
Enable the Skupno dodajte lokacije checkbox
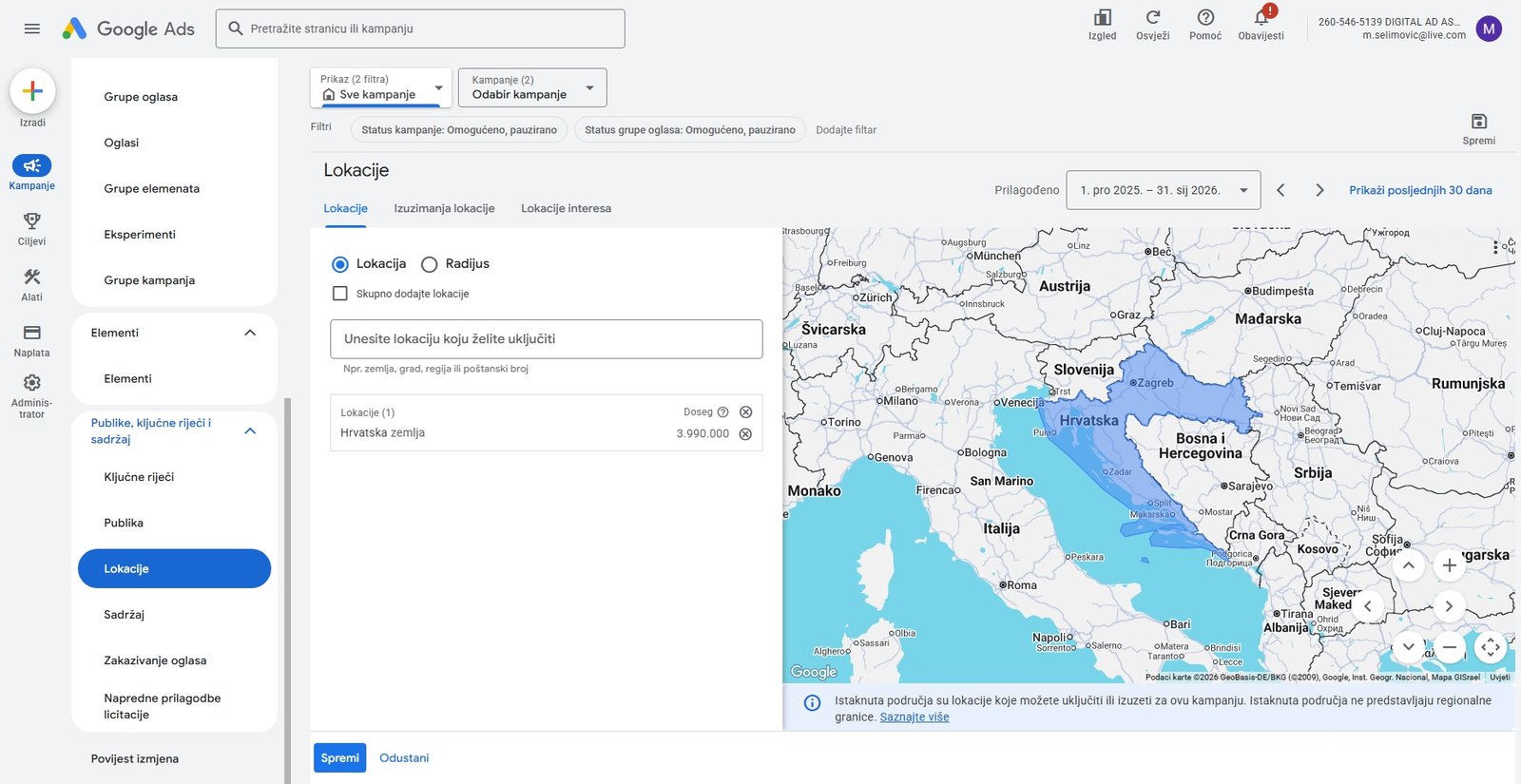[339, 294]
